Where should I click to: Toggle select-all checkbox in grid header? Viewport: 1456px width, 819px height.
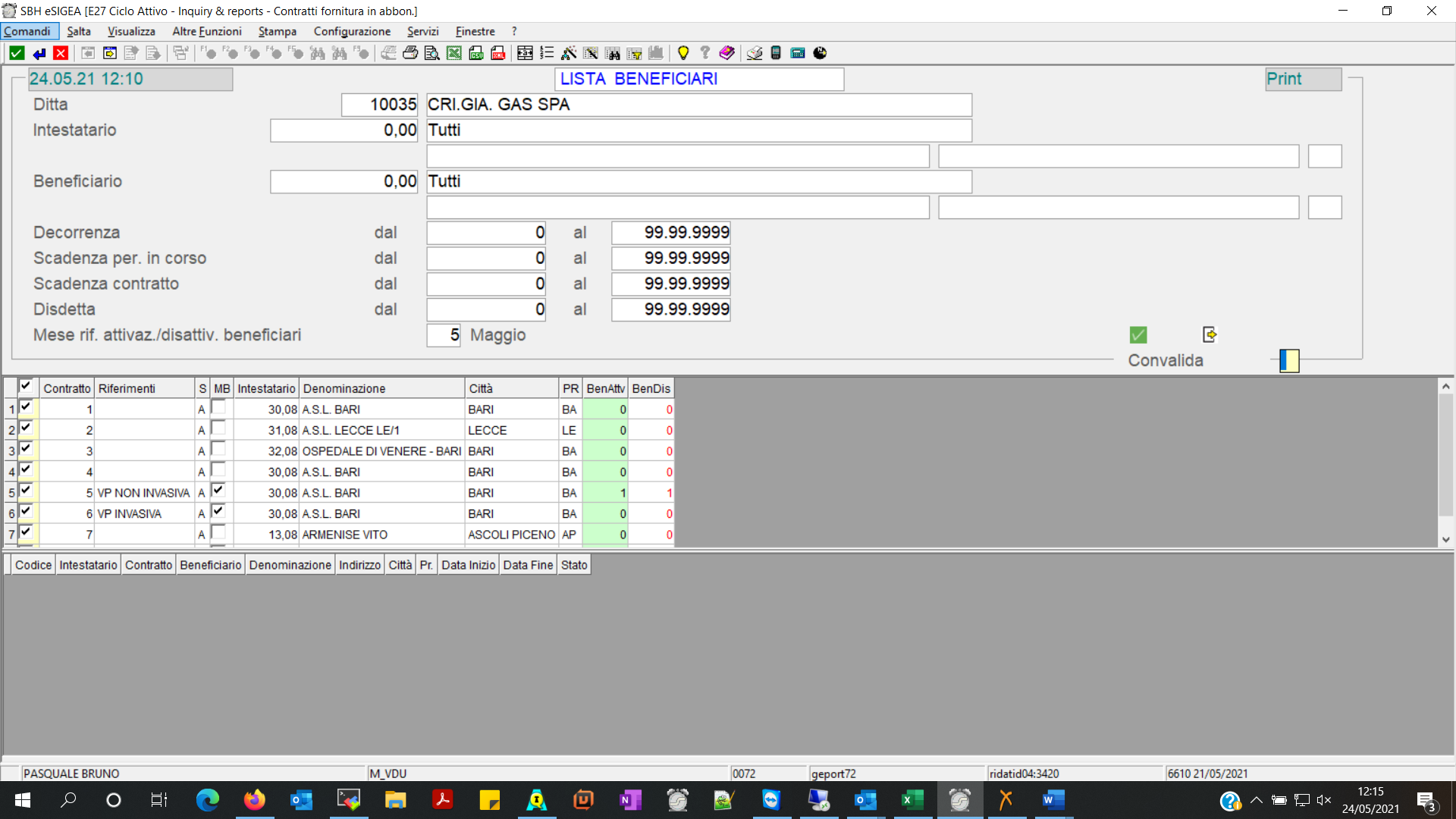pos(26,386)
